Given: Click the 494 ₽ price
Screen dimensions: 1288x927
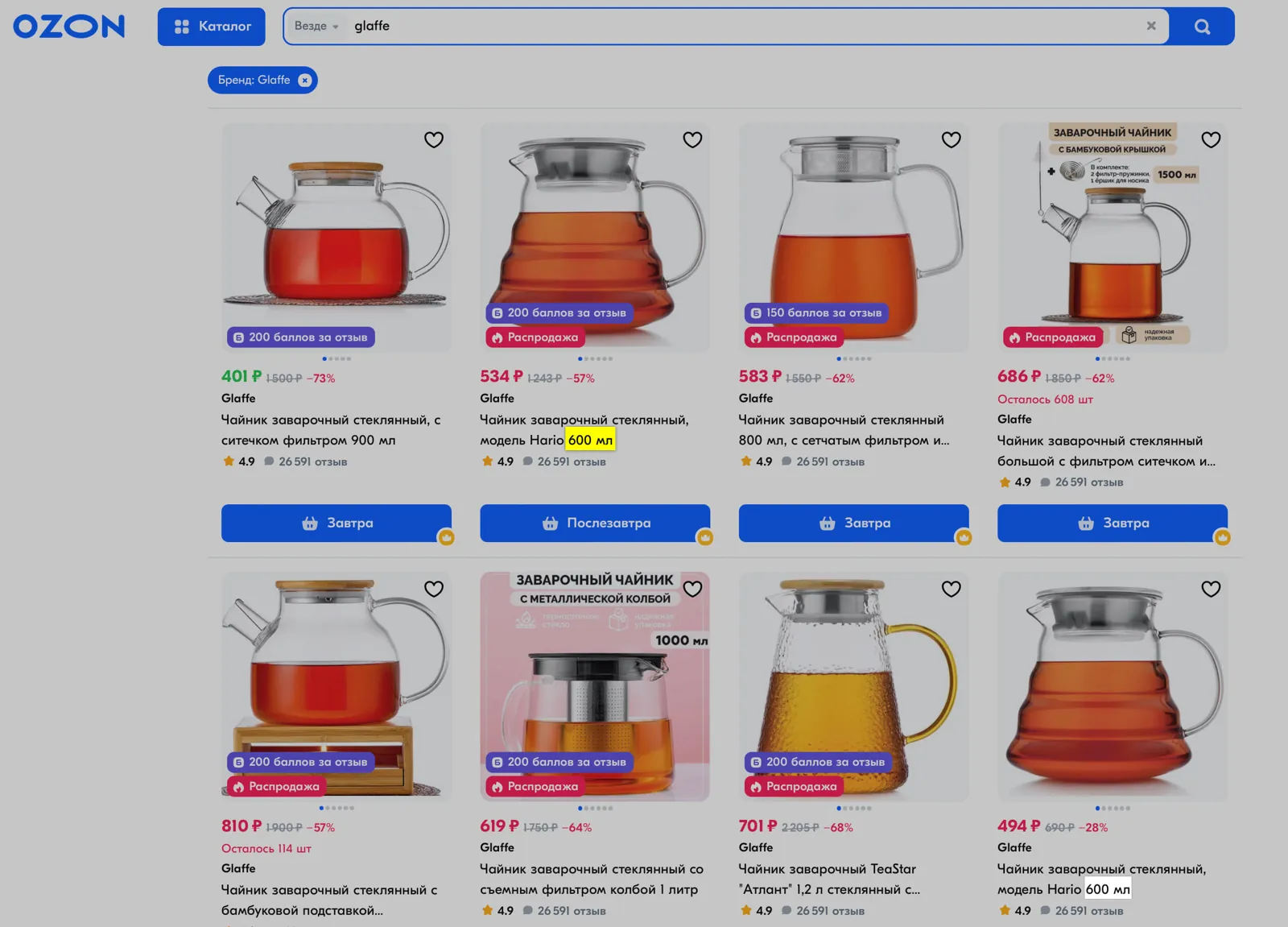Looking at the screenshot, I should (1019, 826).
